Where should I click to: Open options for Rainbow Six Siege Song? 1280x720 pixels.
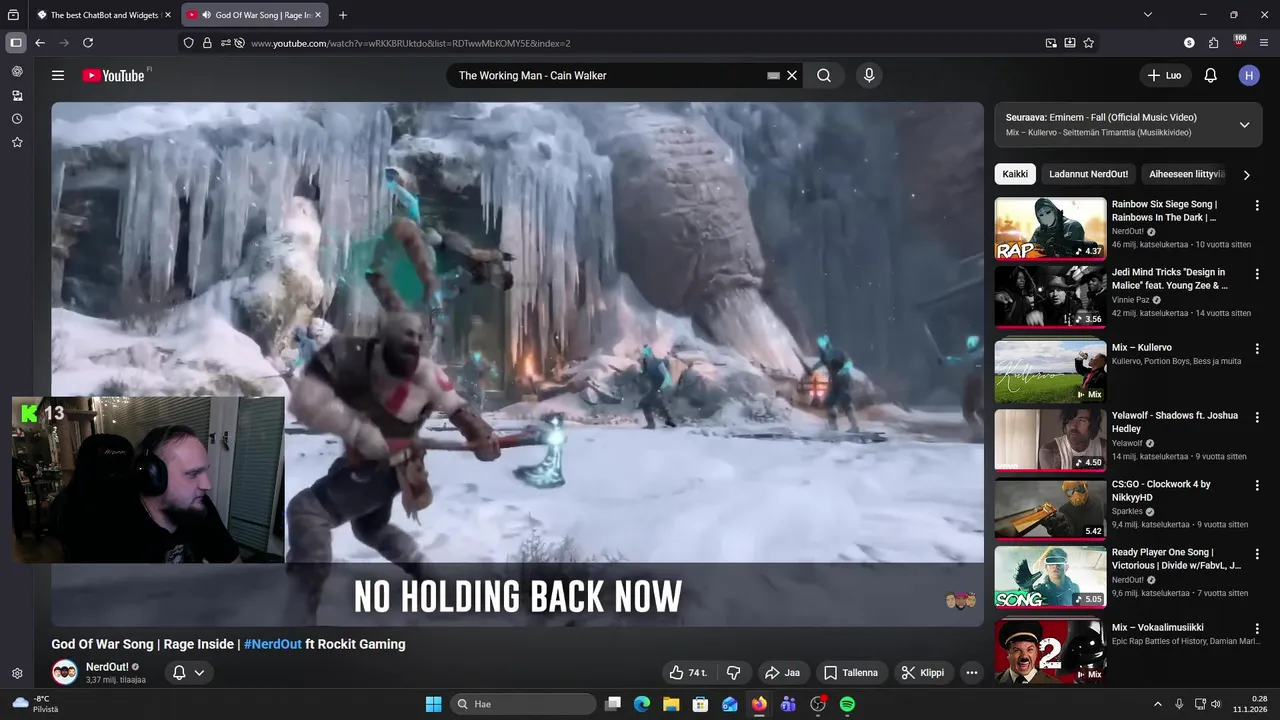(x=1257, y=204)
